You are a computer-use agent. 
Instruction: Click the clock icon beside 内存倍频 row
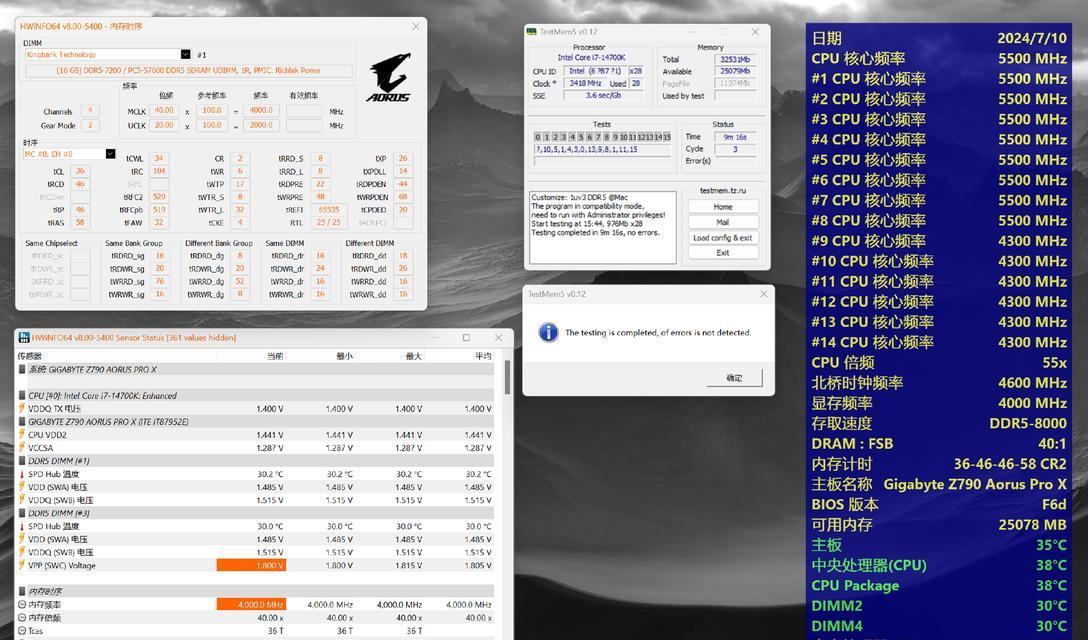(22, 618)
